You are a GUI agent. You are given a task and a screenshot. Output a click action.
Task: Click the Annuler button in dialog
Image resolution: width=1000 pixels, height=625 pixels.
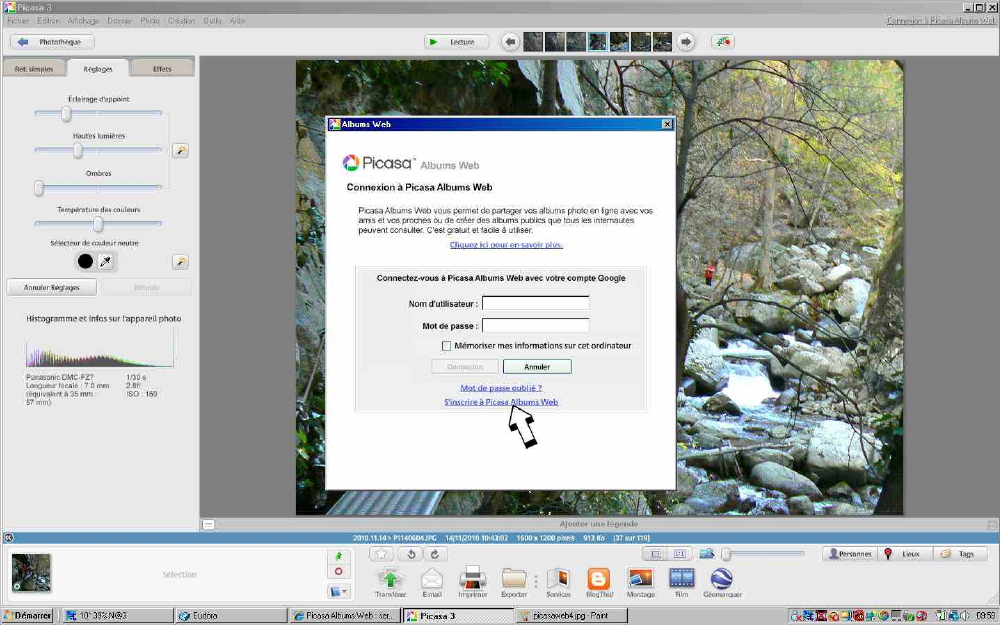point(537,367)
